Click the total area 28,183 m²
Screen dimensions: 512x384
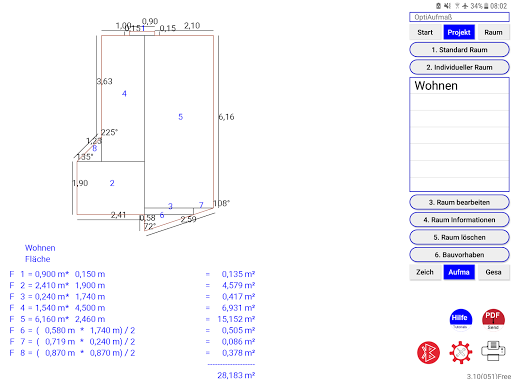pos(236,375)
